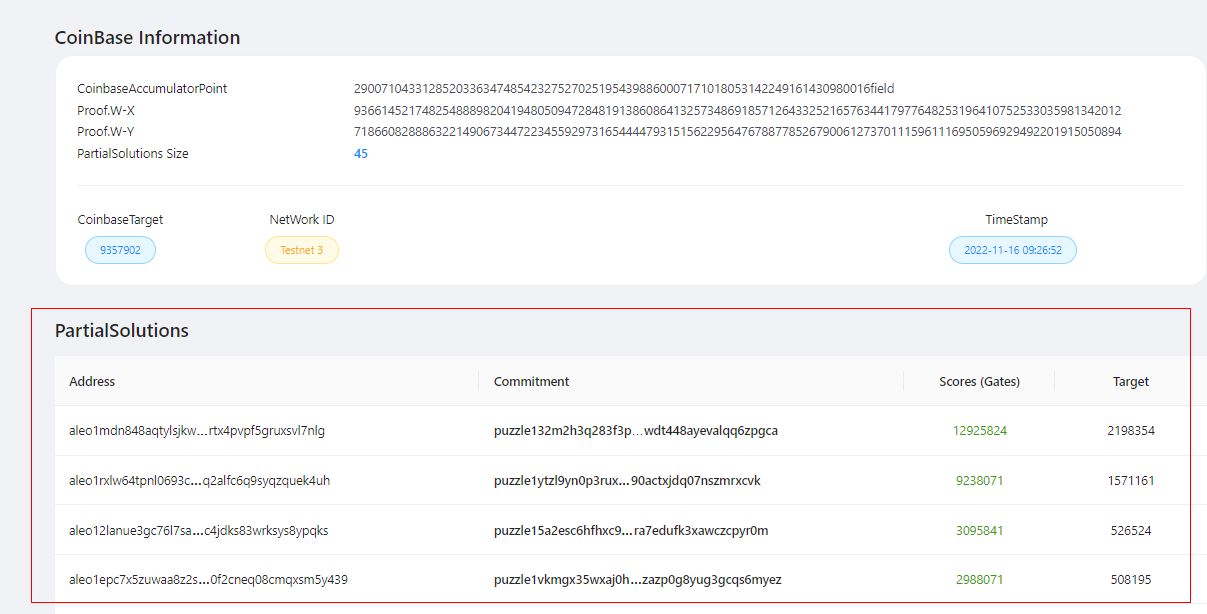Select the Proof.W-X long number value
The image size is (1207, 614).
coord(737,111)
